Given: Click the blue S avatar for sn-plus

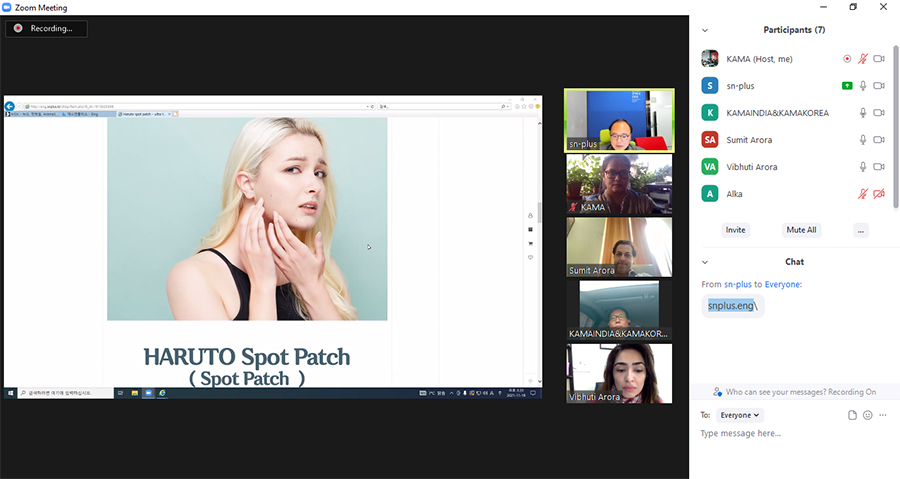Looking at the screenshot, I should coord(710,85).
